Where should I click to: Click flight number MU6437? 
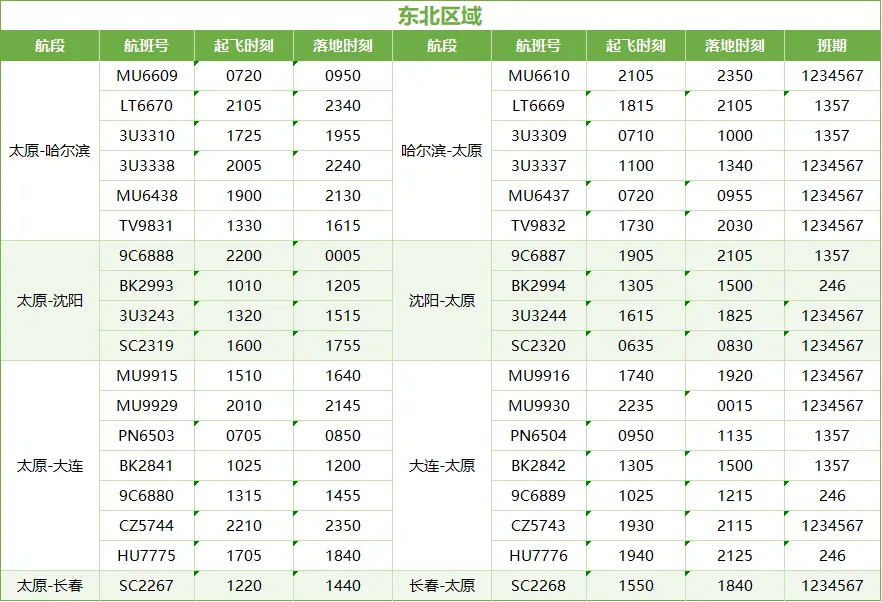(x=539, y=196)
